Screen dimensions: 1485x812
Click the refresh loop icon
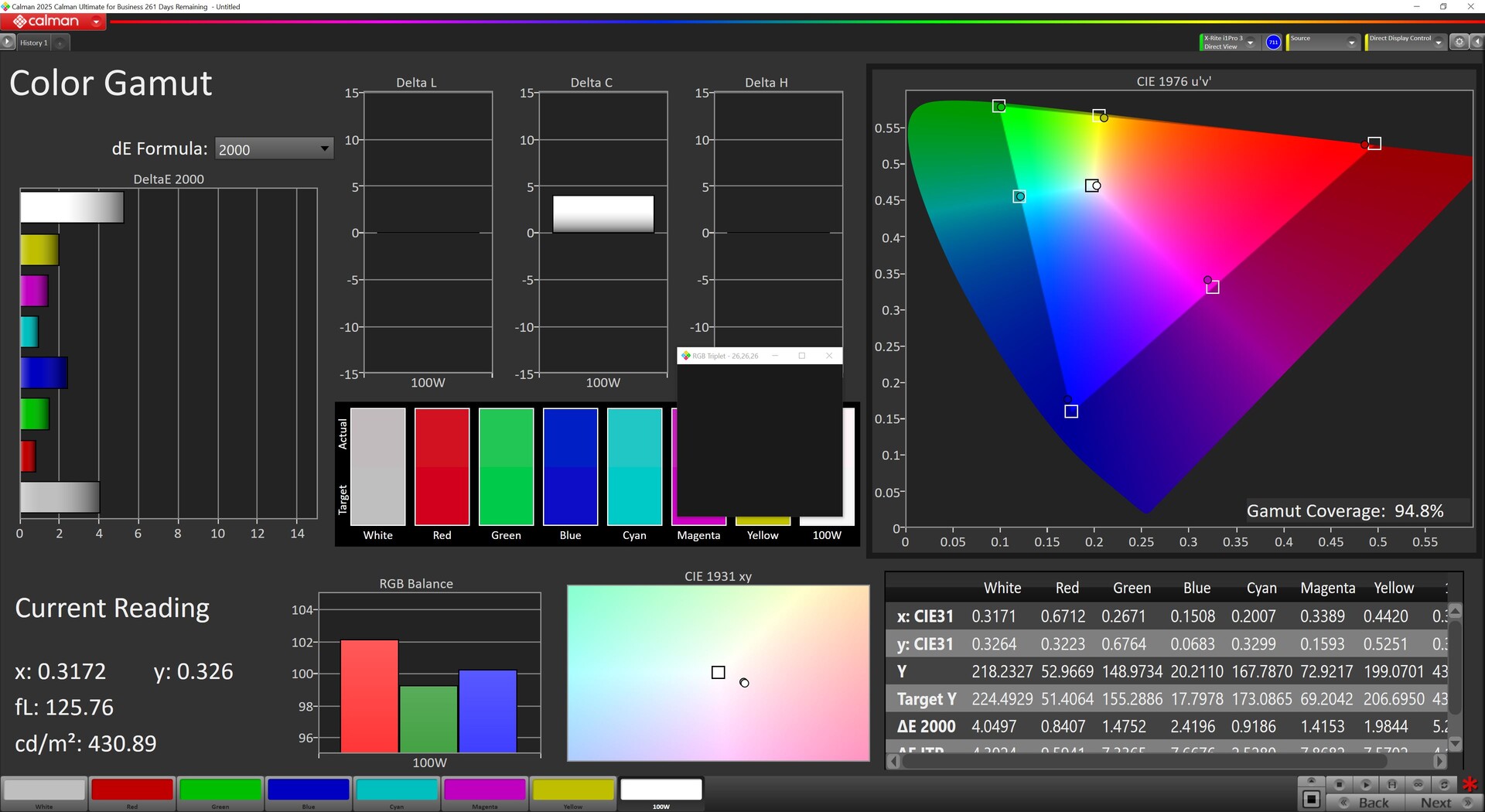click(1443, 784)
